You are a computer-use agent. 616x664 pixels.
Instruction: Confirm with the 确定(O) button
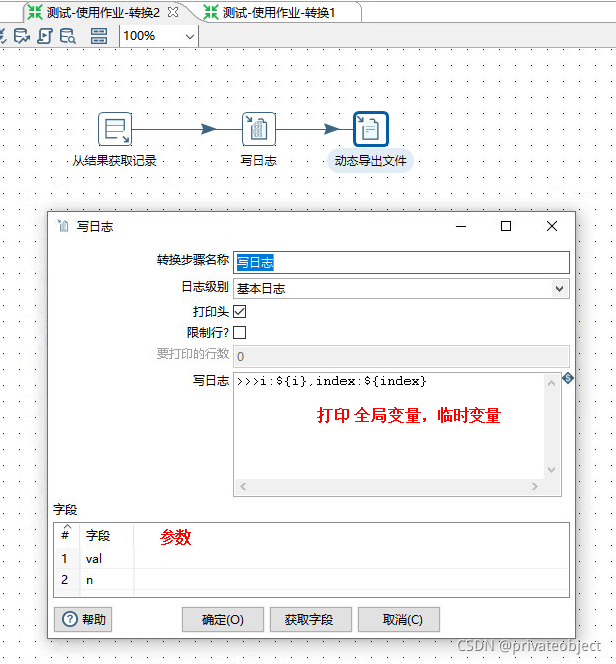[223, 620]
